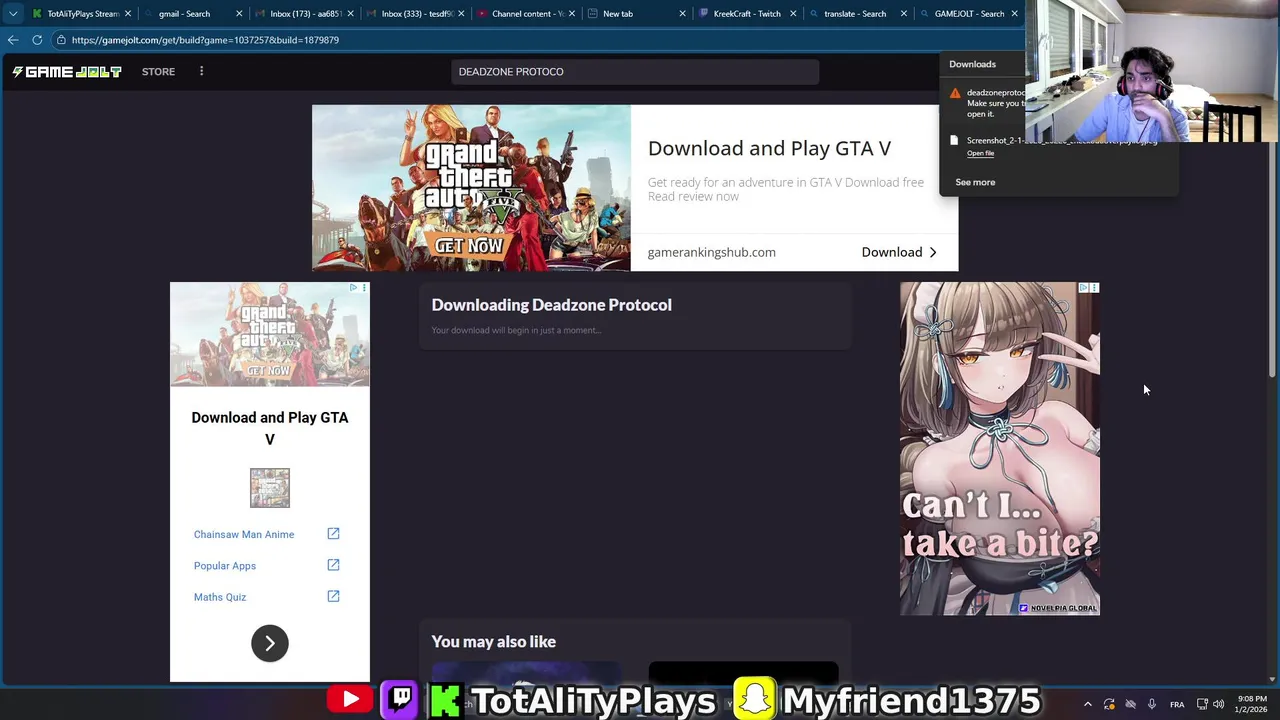Switch to the New tab tab
The image size is (1280, 720).
[635, 13]
